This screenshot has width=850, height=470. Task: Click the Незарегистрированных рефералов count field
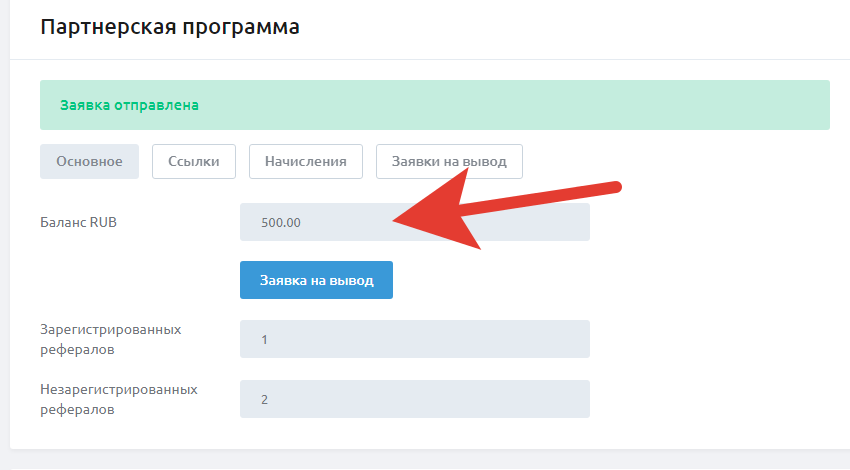pos(415,399)
